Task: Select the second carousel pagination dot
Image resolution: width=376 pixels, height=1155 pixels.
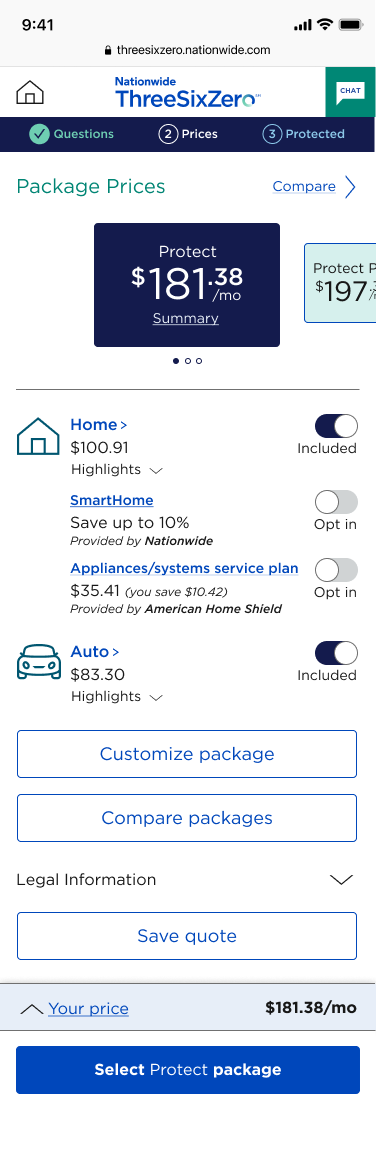Action: pos(187,361)
